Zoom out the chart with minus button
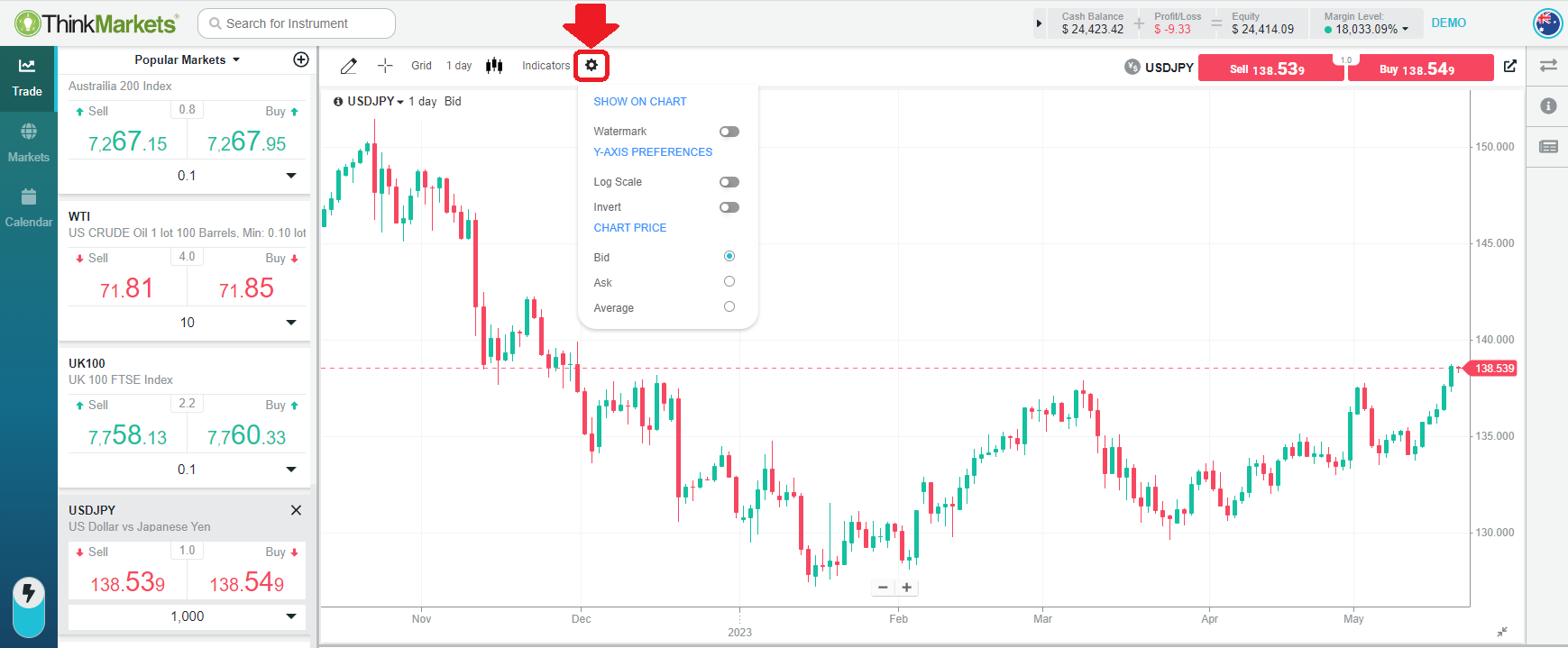Viewport: 1568px width, 648px height. (x=883, y=588)
